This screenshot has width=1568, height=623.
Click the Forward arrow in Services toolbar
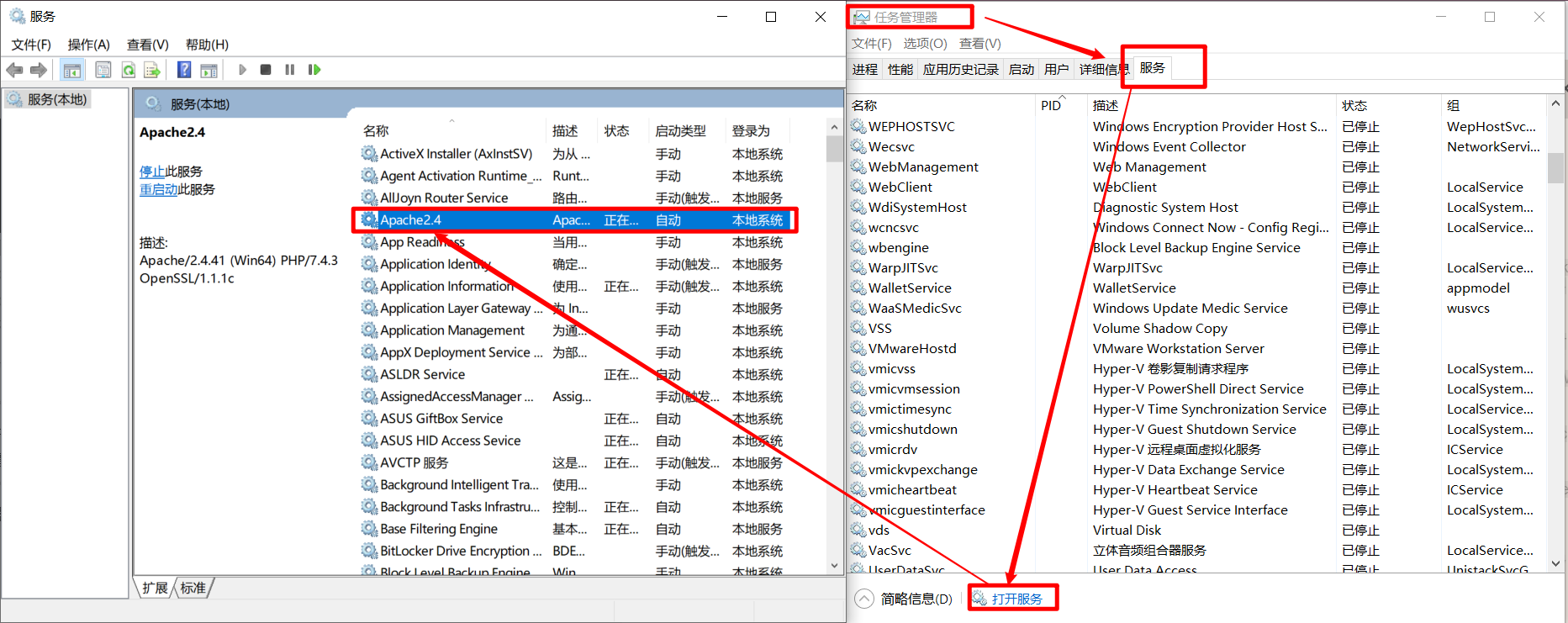39,70
